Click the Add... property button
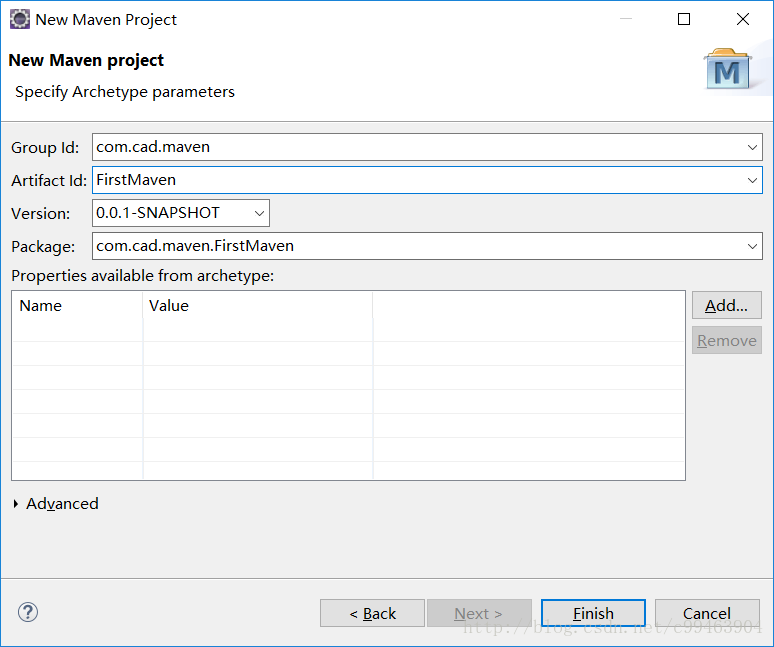Viewport: 774px width, 647px height. point(727,305)
